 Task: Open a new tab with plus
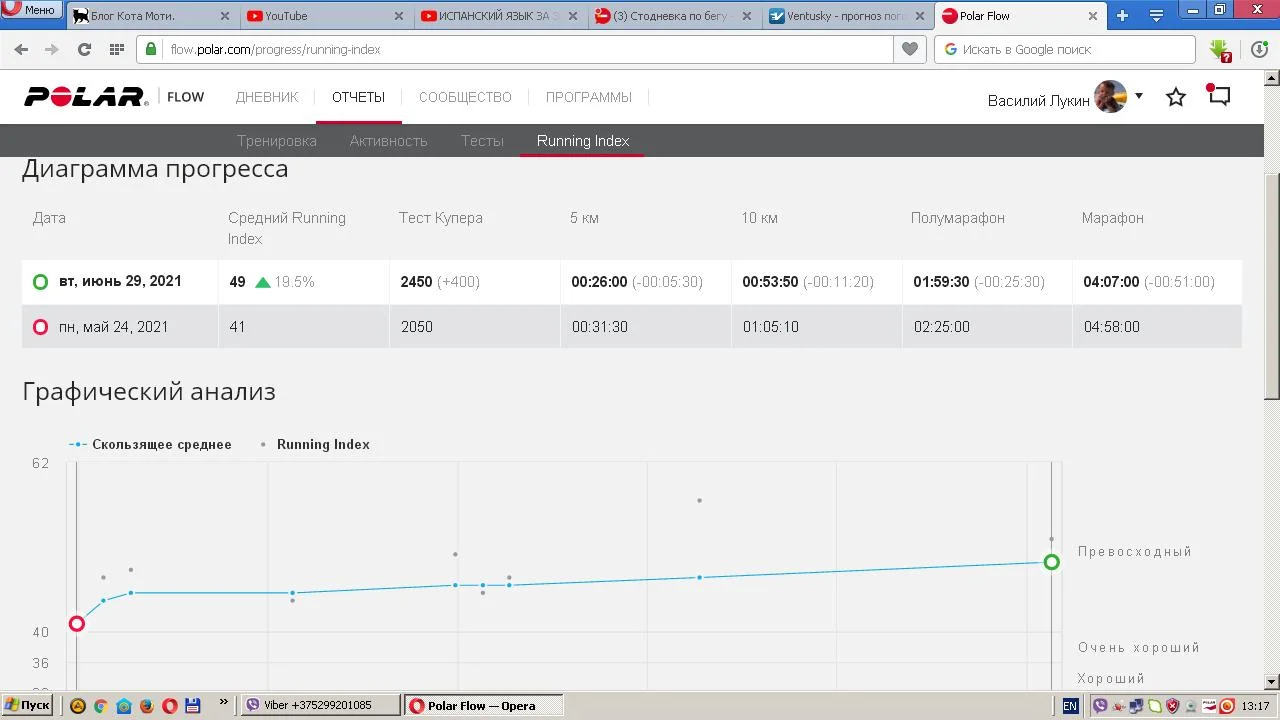coord(1122,16)
